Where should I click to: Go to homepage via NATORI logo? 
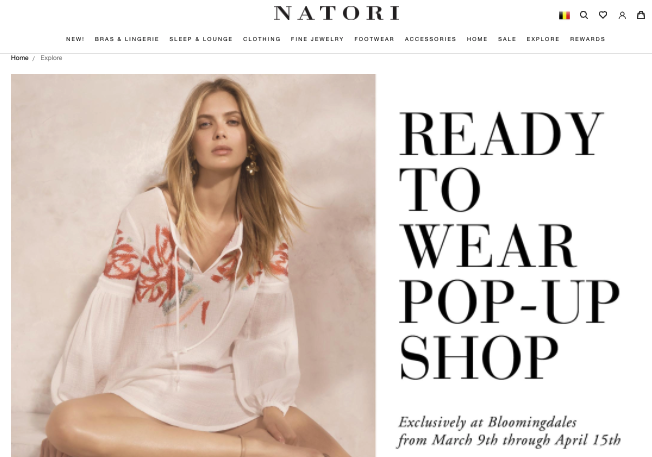pos(337,13)
